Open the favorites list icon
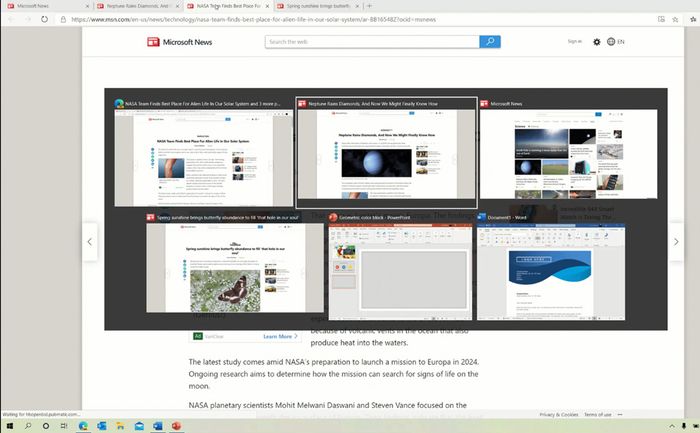The width and height of the screenshot is (700, 433). pyautogui.click(x=693, y=19)
